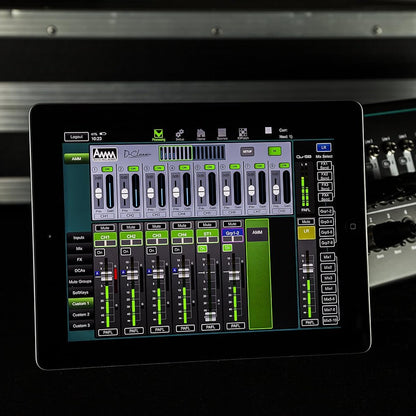Tap the white square icon beside Curr
Viewport: 416px width, 416px height.
268,130
